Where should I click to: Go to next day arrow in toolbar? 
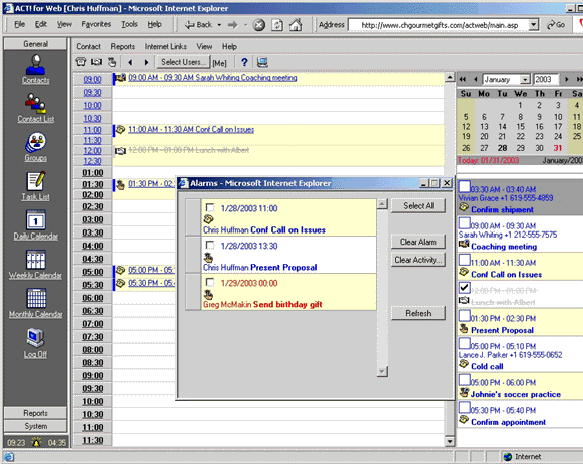tap(146, 62)
